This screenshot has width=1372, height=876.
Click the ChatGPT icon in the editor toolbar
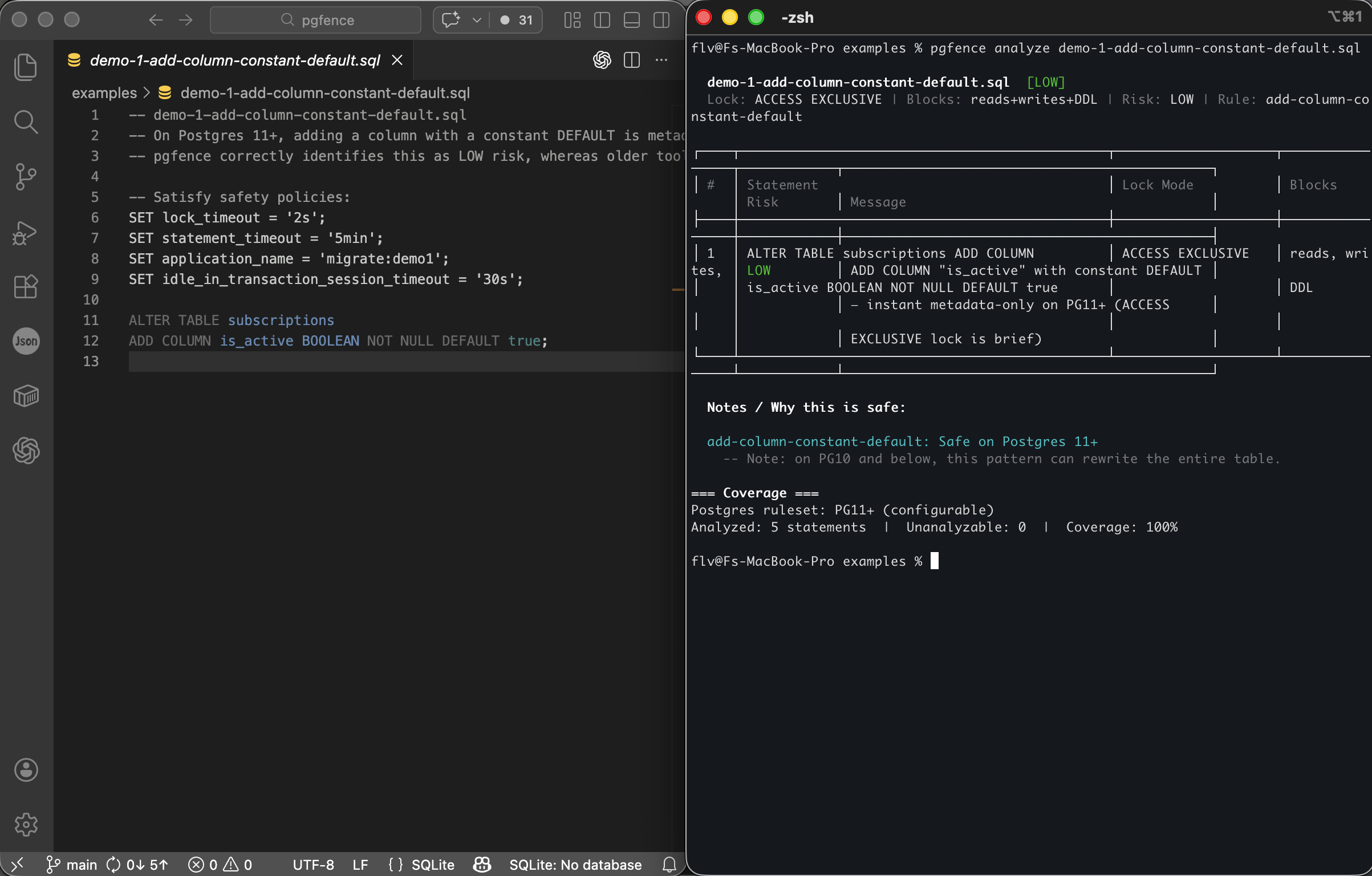tap(601, 59)
